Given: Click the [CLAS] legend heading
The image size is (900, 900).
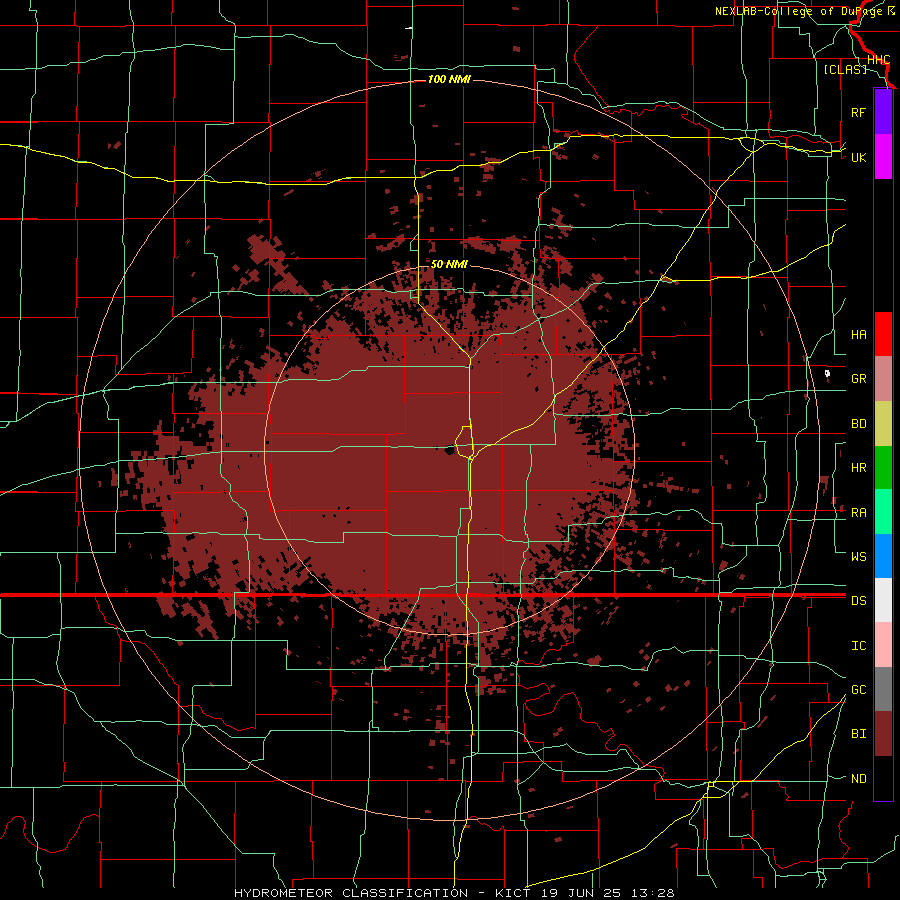Looking at the screenshot, I should point(845,69).
